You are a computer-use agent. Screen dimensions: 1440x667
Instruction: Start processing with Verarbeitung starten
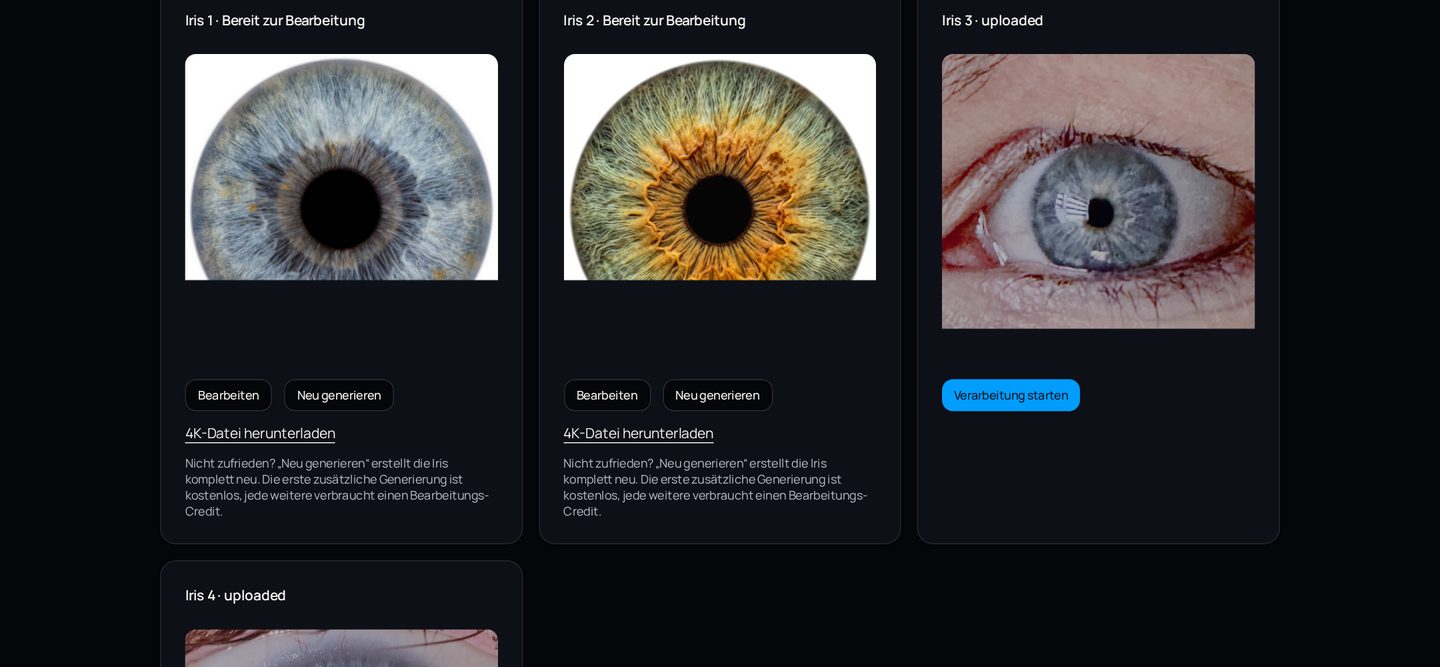point(1011,395)
